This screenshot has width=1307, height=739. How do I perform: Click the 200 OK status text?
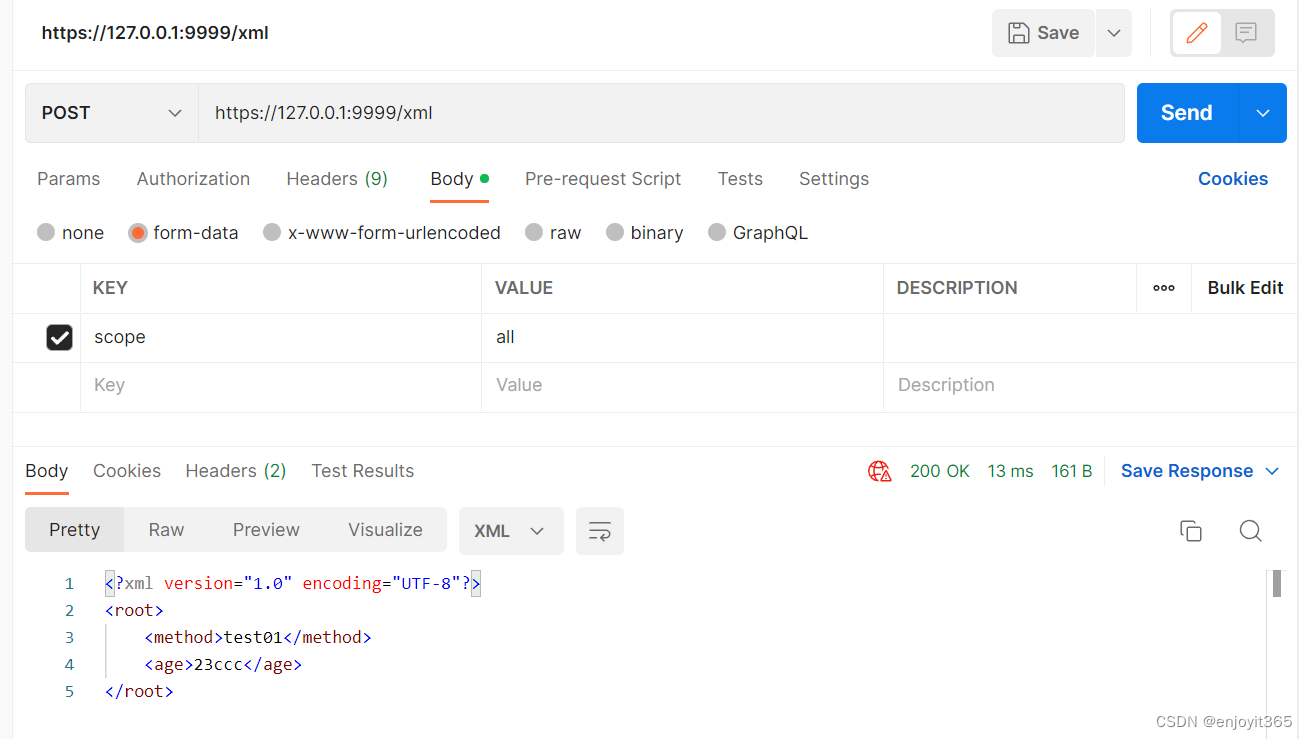[940, 471]
